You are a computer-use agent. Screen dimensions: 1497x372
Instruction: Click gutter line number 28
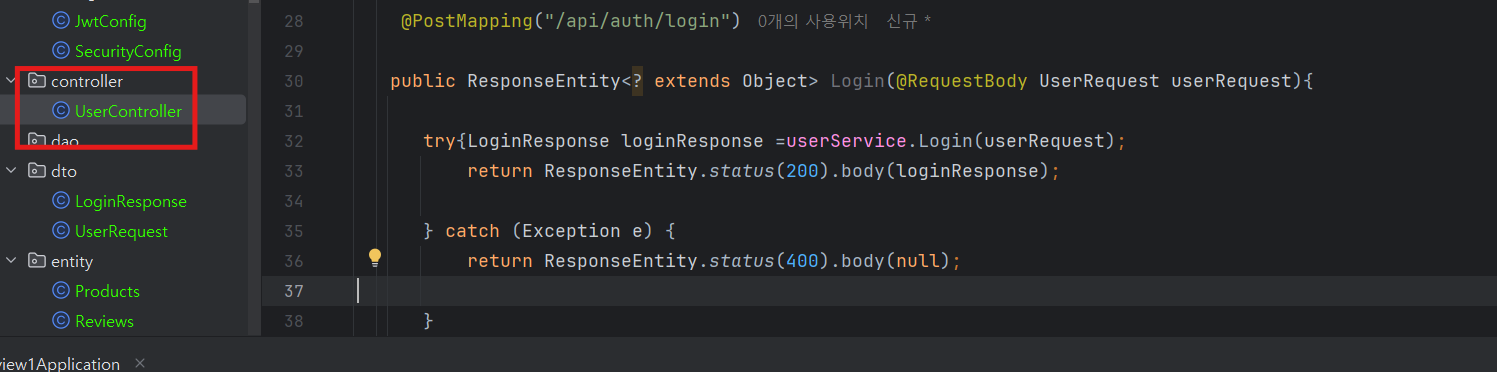pos(293,21)
